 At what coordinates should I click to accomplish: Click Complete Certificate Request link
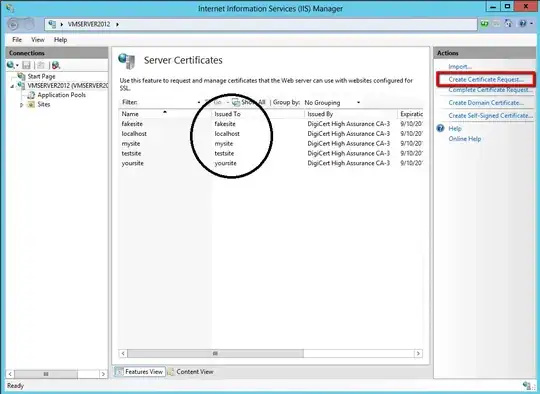point(490,90)
